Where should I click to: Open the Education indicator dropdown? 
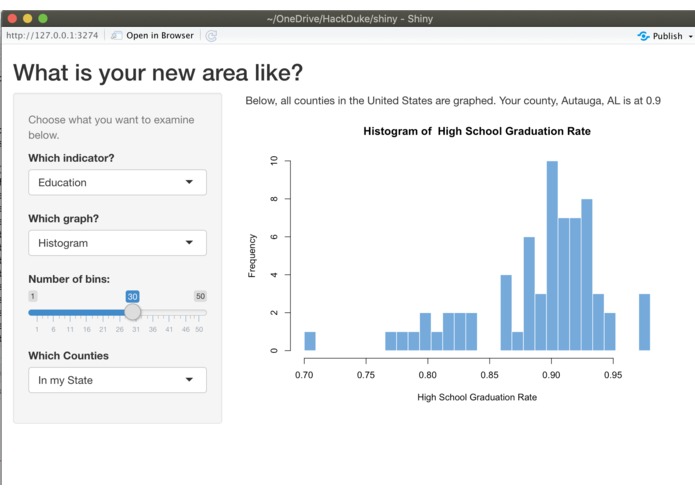(x=117, y=182)
